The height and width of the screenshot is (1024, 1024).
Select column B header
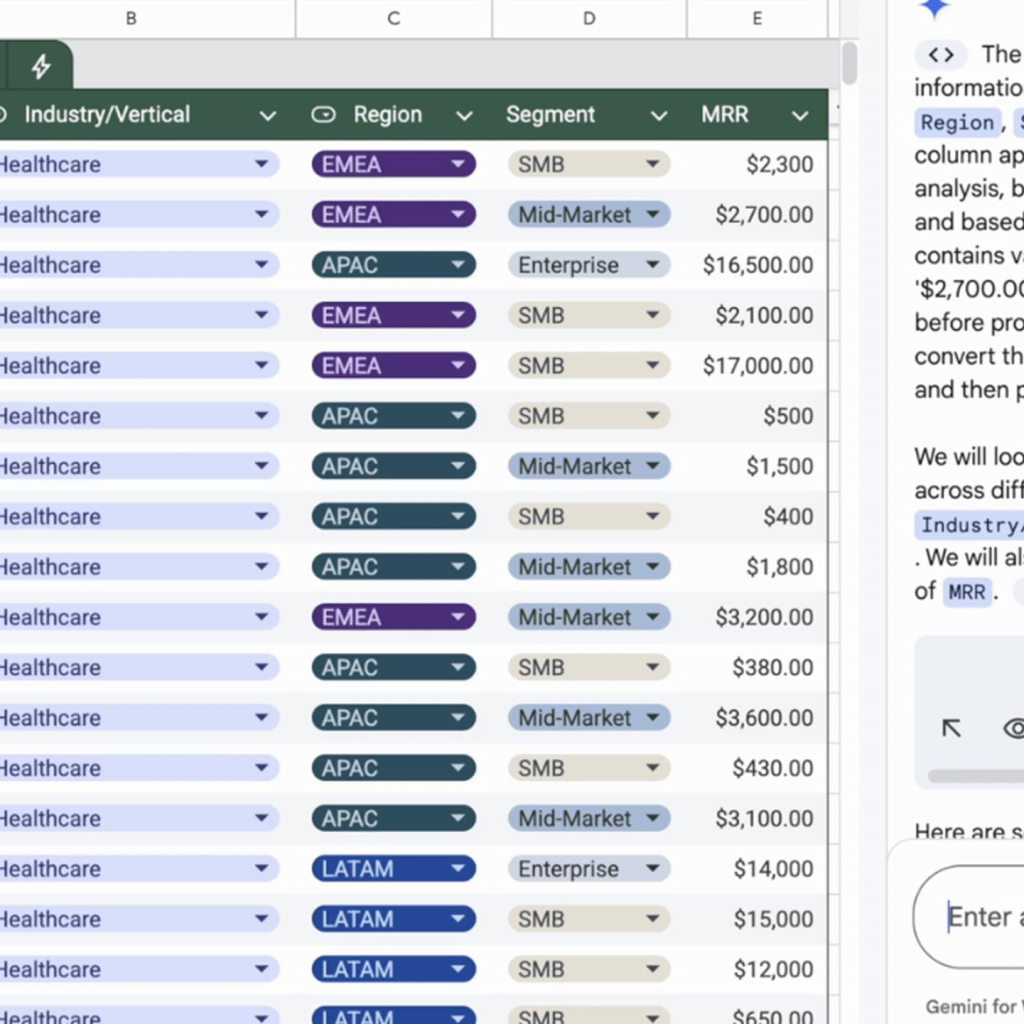tap(131, 18)
